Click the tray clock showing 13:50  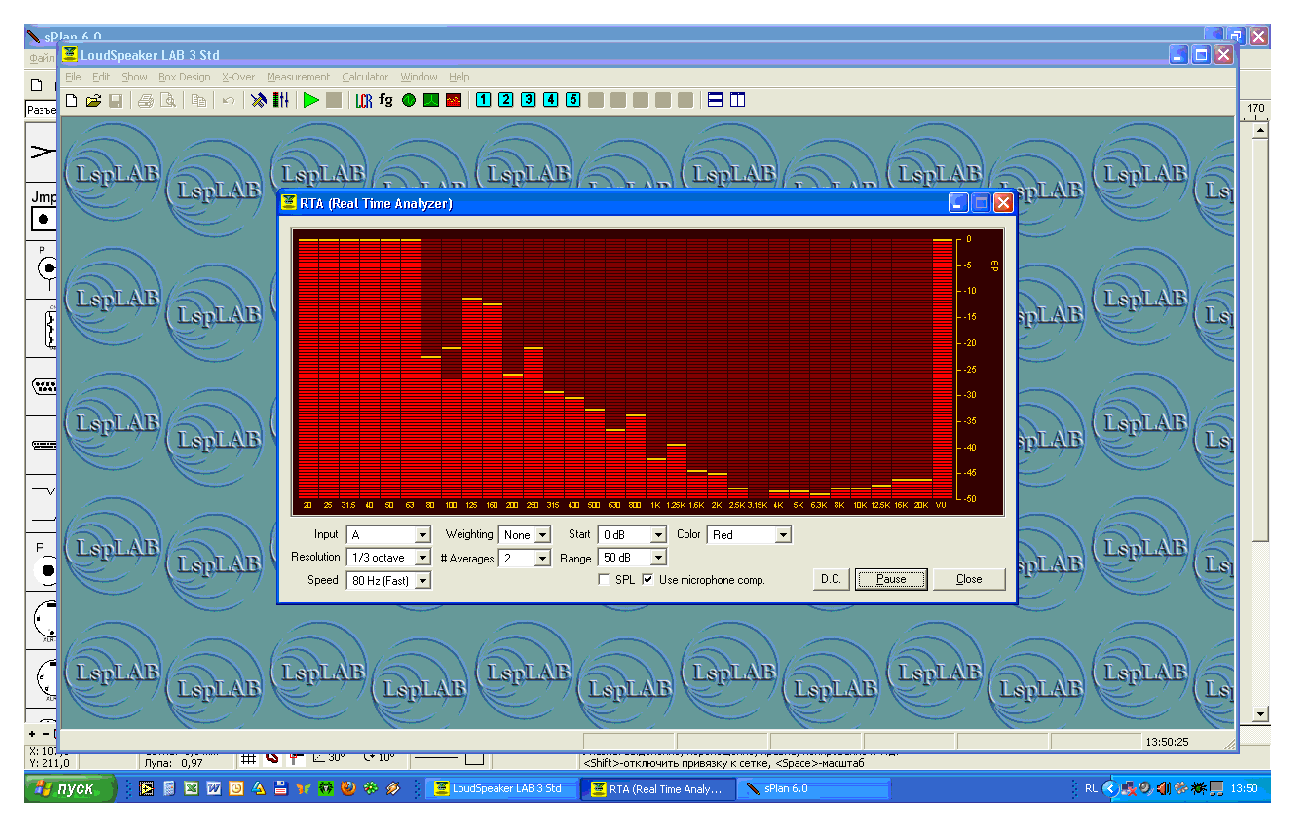[1244, 788]
